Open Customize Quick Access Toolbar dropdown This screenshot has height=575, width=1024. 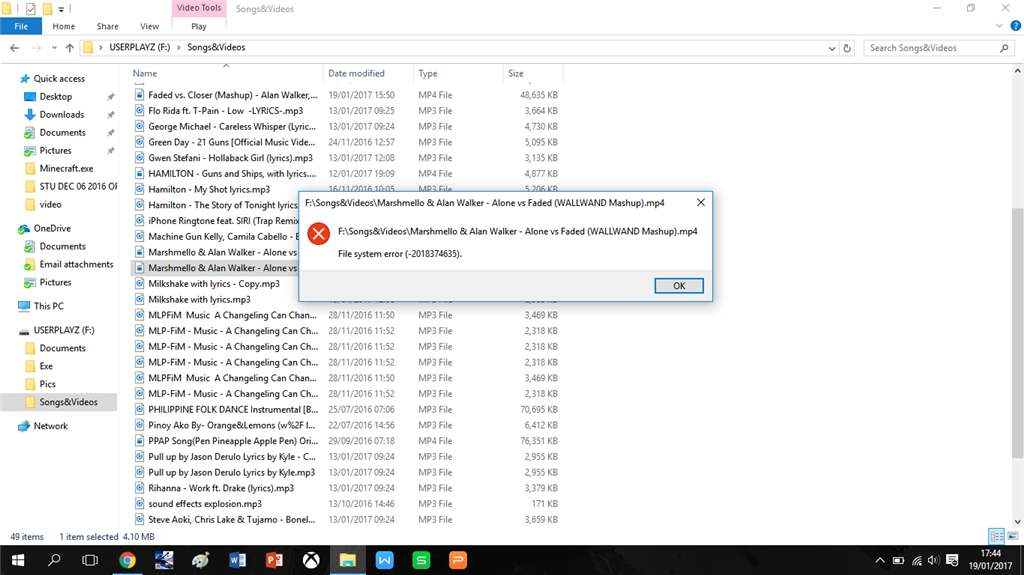coord(61,9)
